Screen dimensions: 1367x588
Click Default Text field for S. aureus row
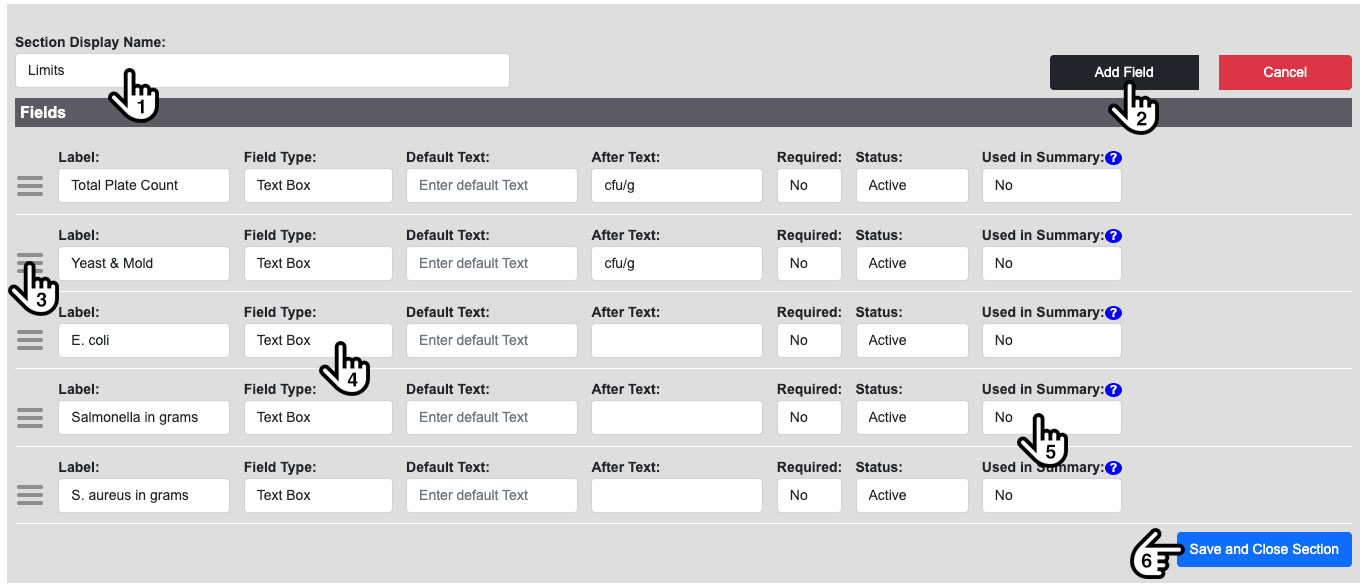click(491, 495)
